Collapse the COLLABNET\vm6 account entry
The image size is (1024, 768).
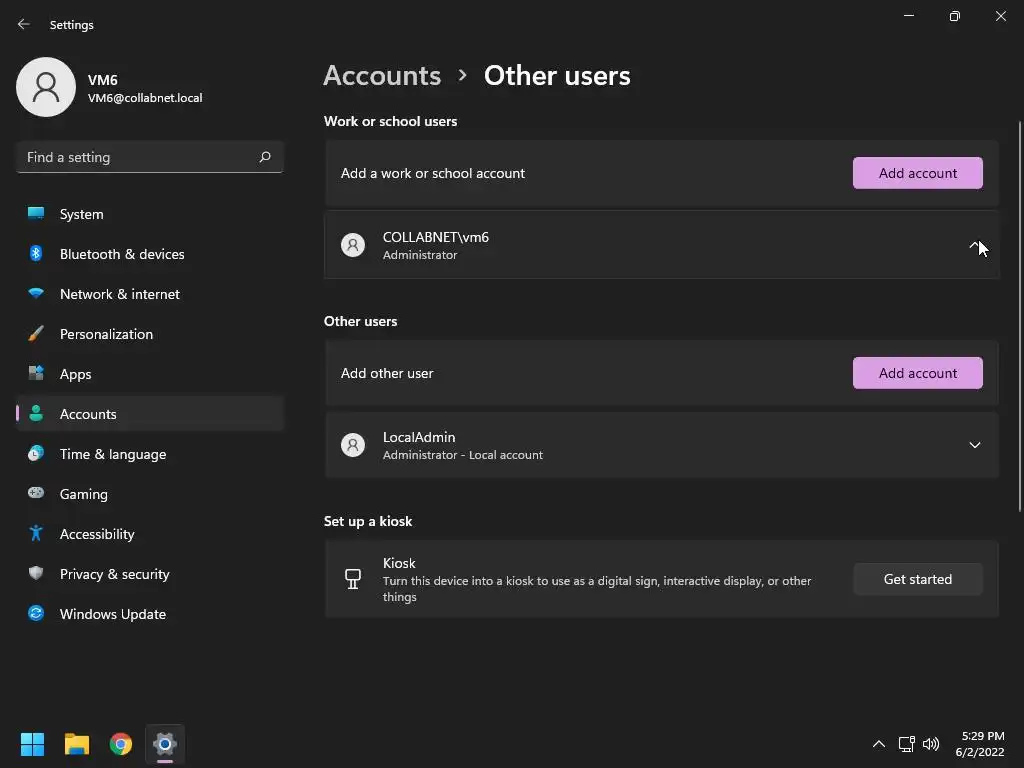click(974, 245)
